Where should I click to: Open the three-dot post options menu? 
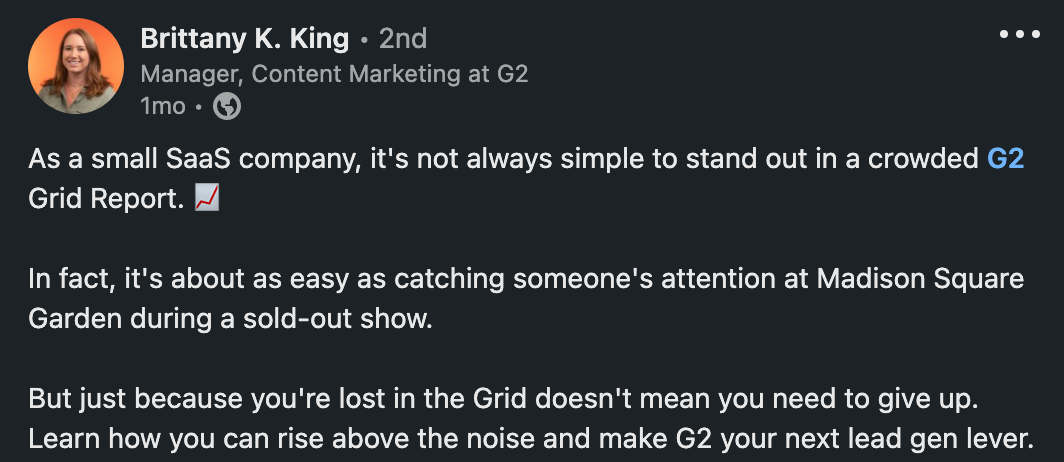(1020, 34)
